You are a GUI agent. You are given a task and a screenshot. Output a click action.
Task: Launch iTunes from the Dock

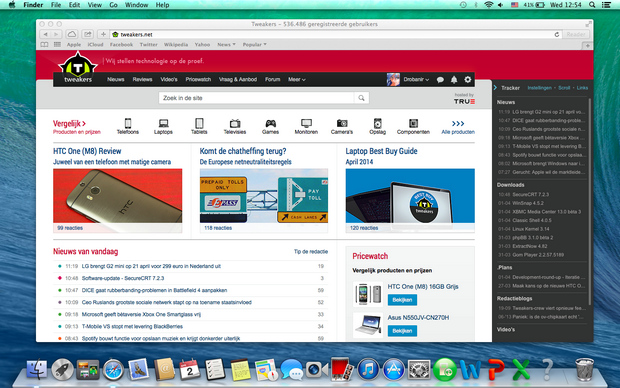(368, 369)
